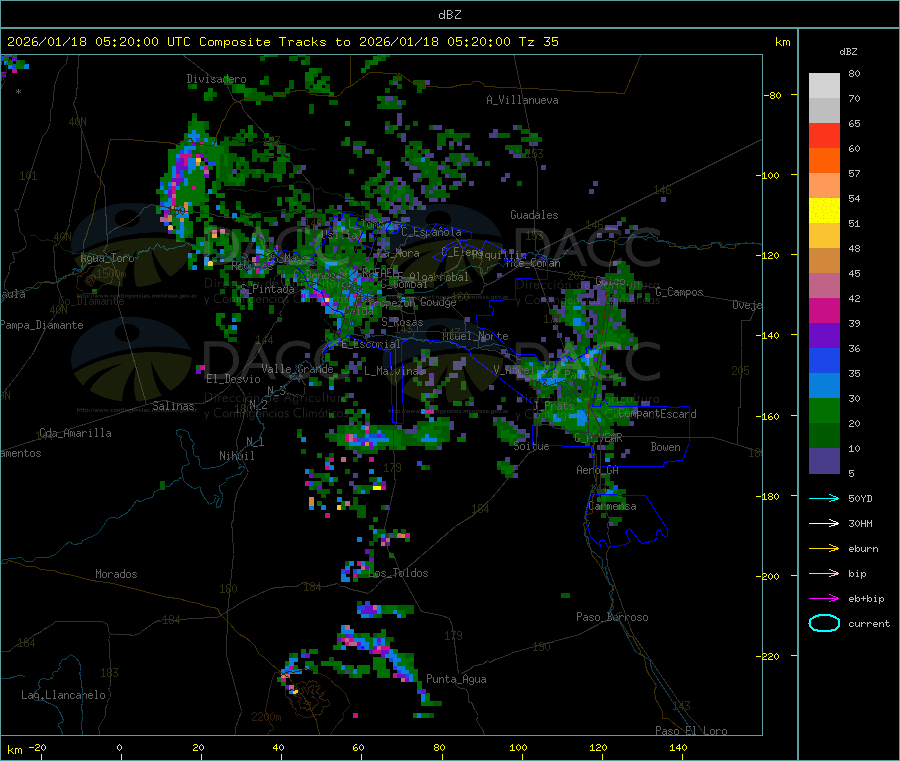Screen dimensions: 900x761
Task: Click the '50YD' legend label
Action: click(860, 498)
